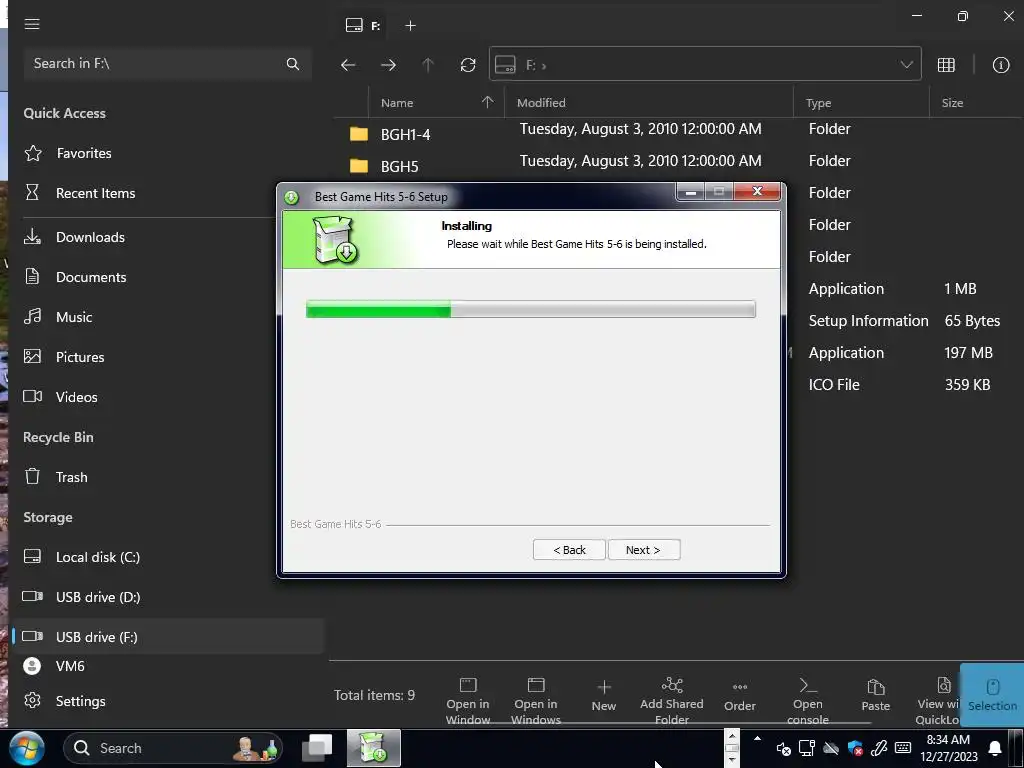Click the taskbar Search box
The width and height of the screenshot is (1024, 768).
173,748
